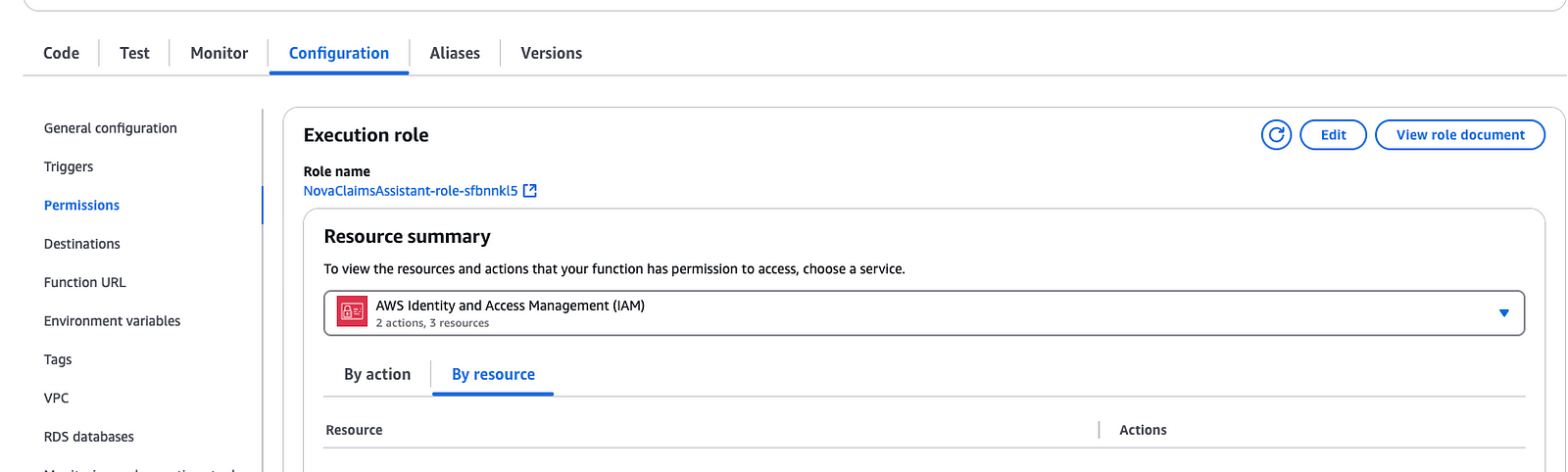Go to Environment variables settings
The image size is (1568, 472).
point(113,321)
